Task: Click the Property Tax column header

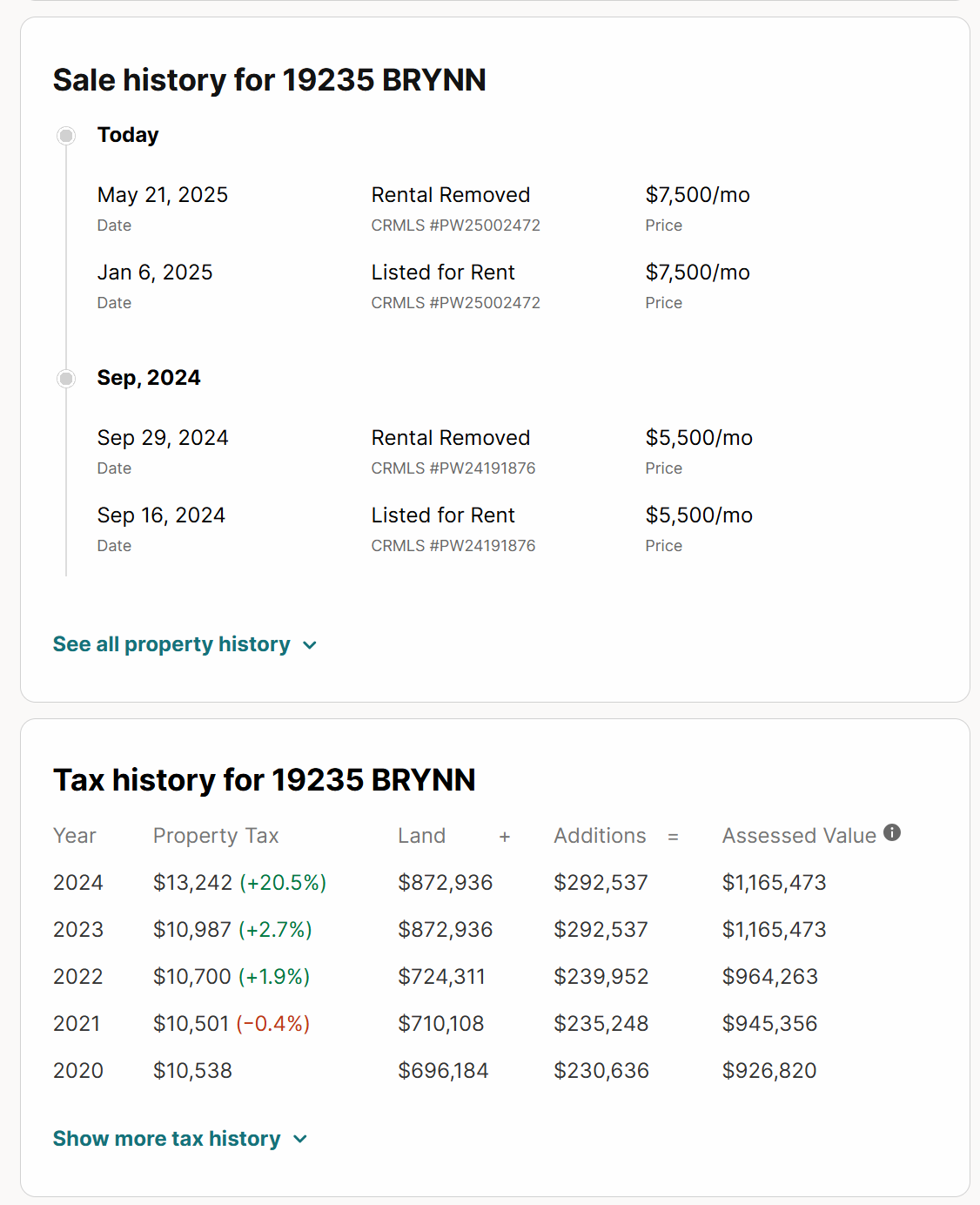Action: click(216, 836)
